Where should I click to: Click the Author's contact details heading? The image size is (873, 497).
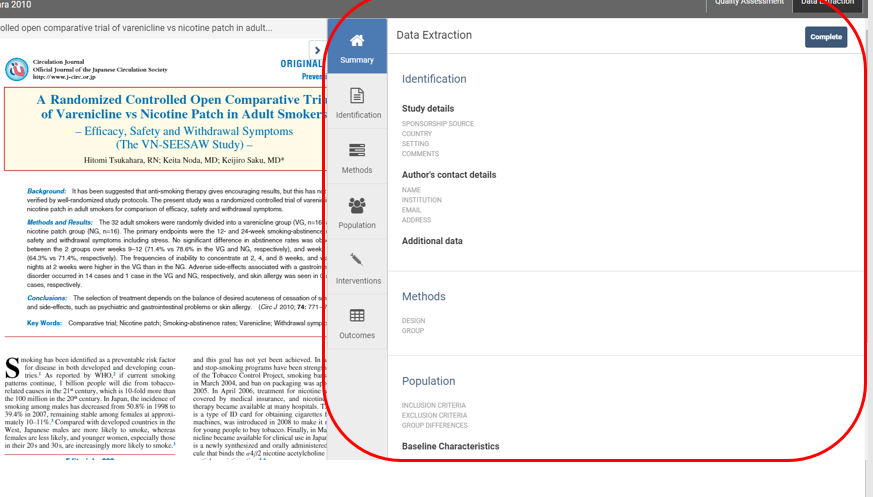(449, 175)
